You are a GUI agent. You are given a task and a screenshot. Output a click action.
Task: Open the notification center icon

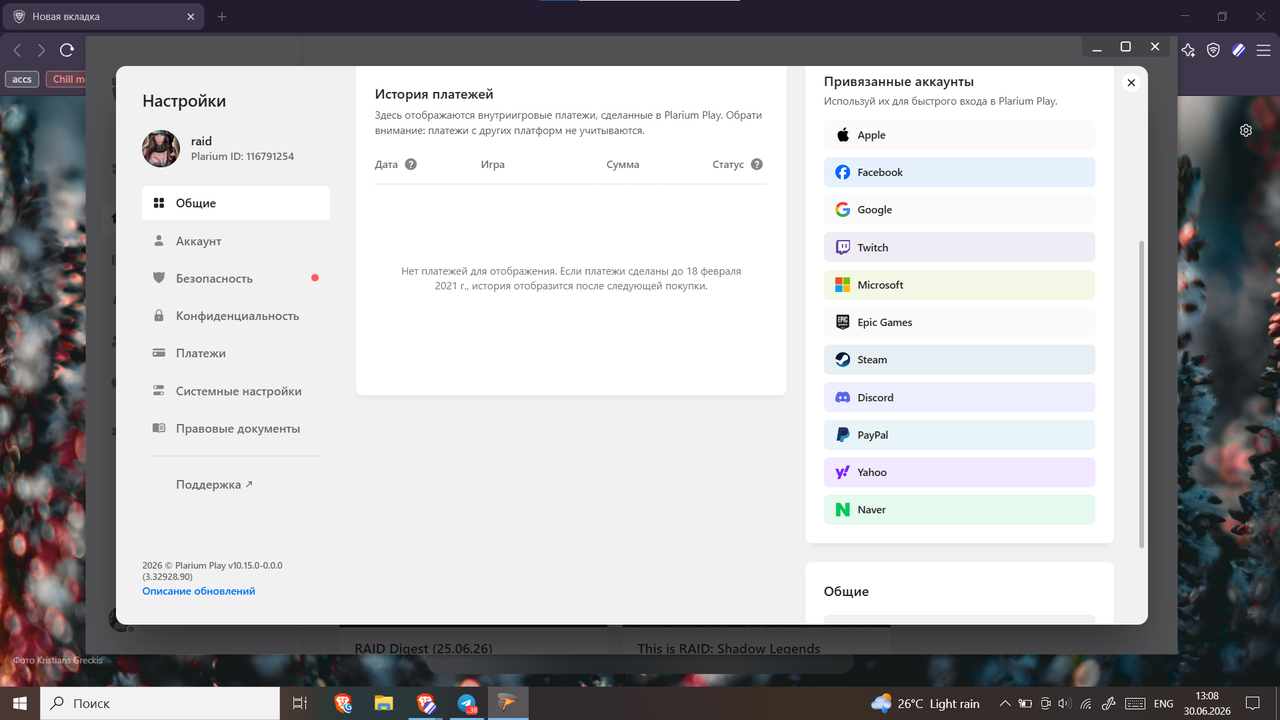[x=1252, y=704]
